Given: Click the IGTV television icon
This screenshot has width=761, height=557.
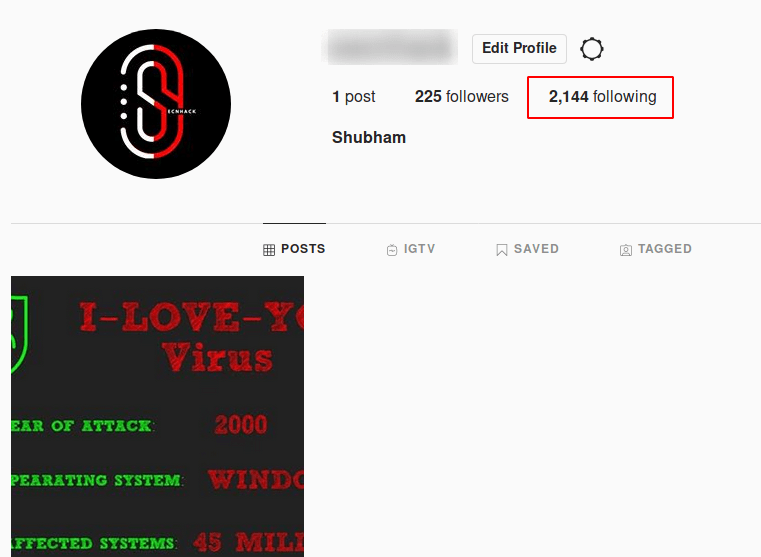Looking at the screenshot, I should pos(392,250).
